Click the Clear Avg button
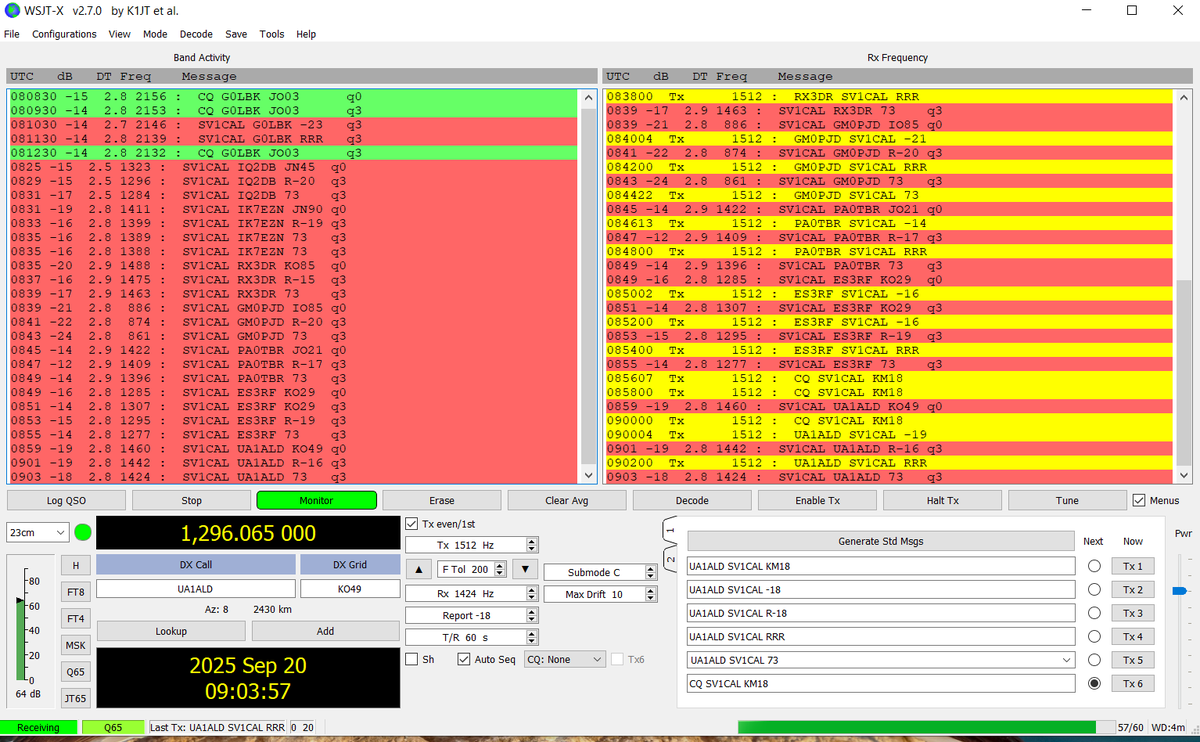The width and height of the screenshot is (1200, 742). [x=567, y=500]
